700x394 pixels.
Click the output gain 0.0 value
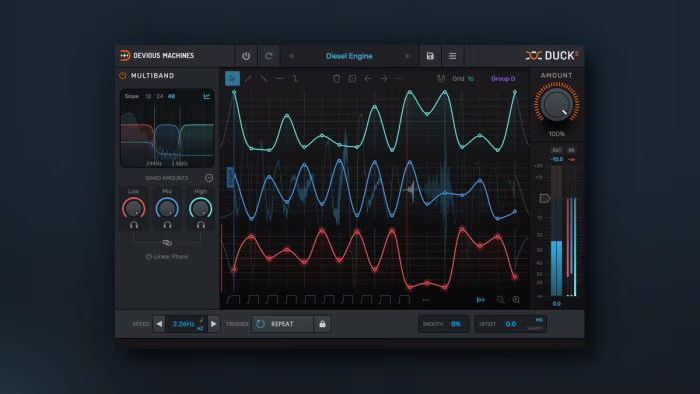click(x=557, y=304)
